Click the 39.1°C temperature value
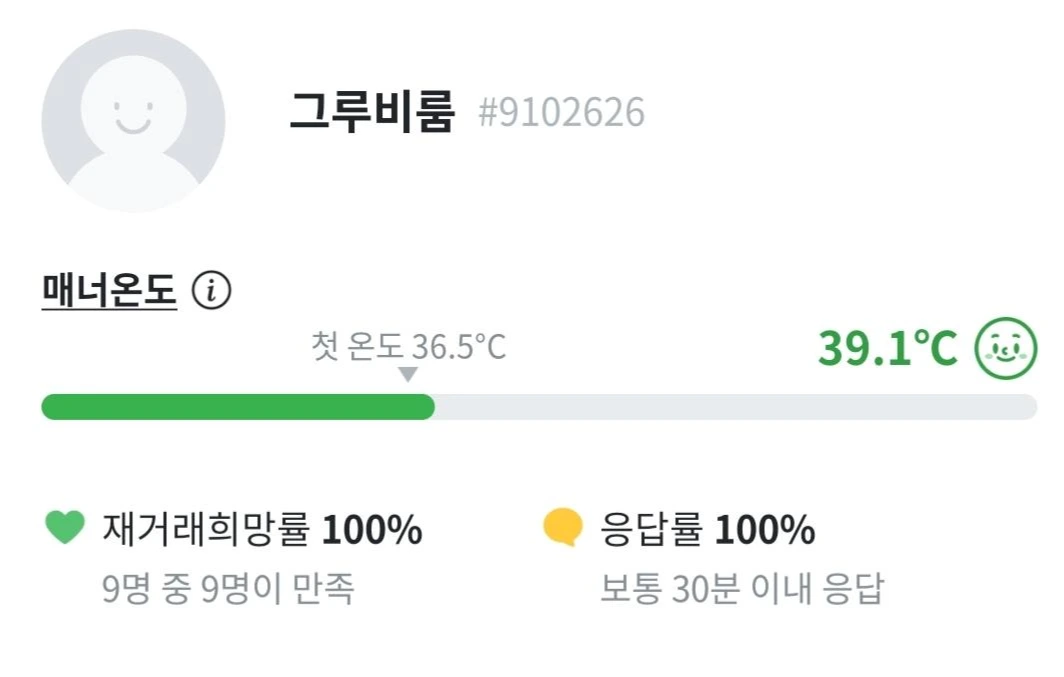1064x677 pixels. pos(887,348)
